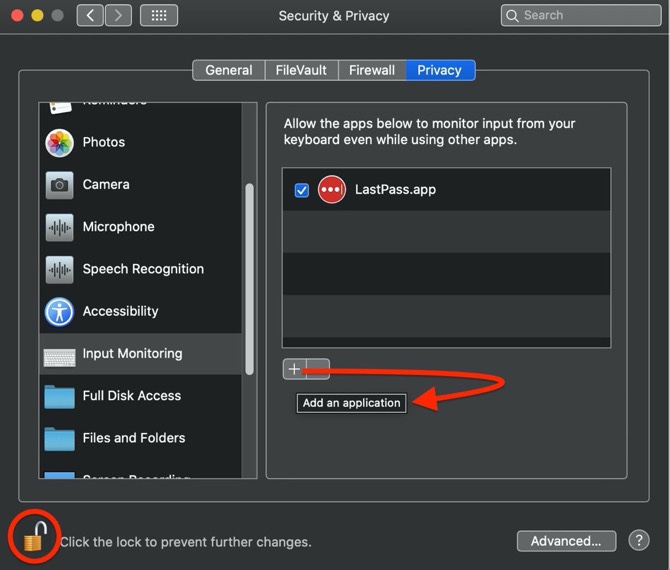Click the privacy category list scrollbar
670x570 pixels.
[250, 279]
